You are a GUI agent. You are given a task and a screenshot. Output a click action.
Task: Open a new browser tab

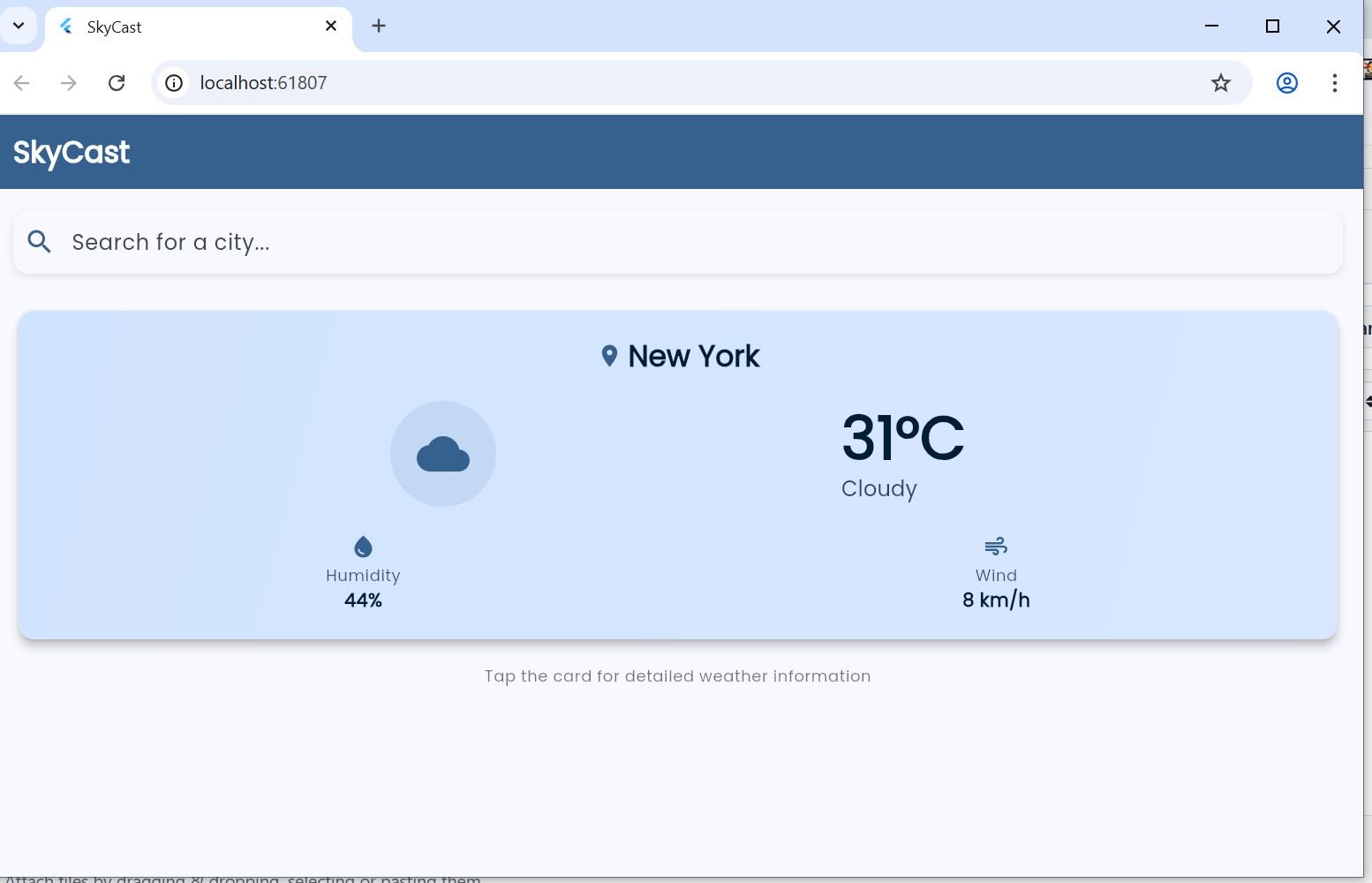pos(379,26)
